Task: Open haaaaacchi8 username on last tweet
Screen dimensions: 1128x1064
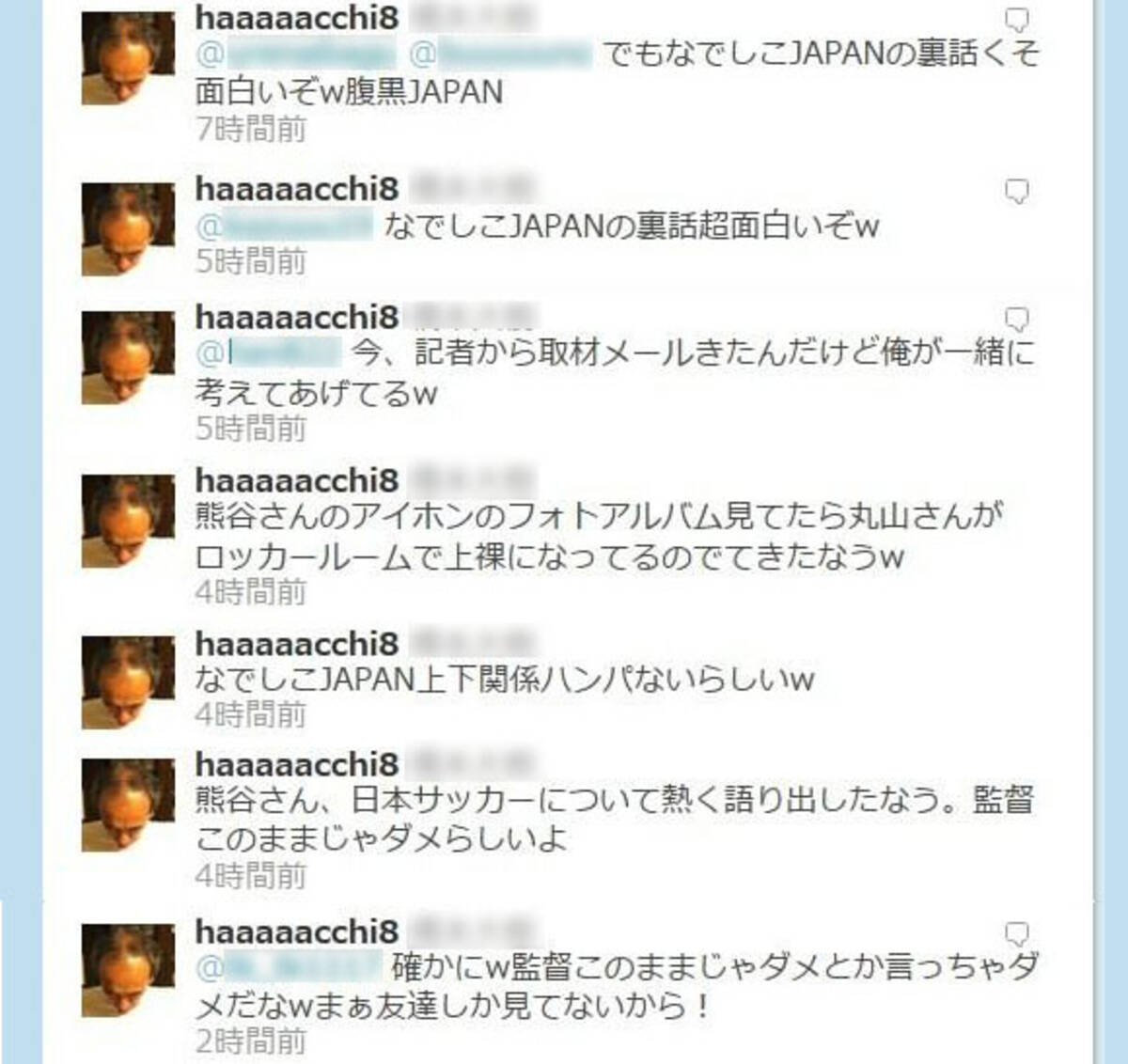Action: 297,931
